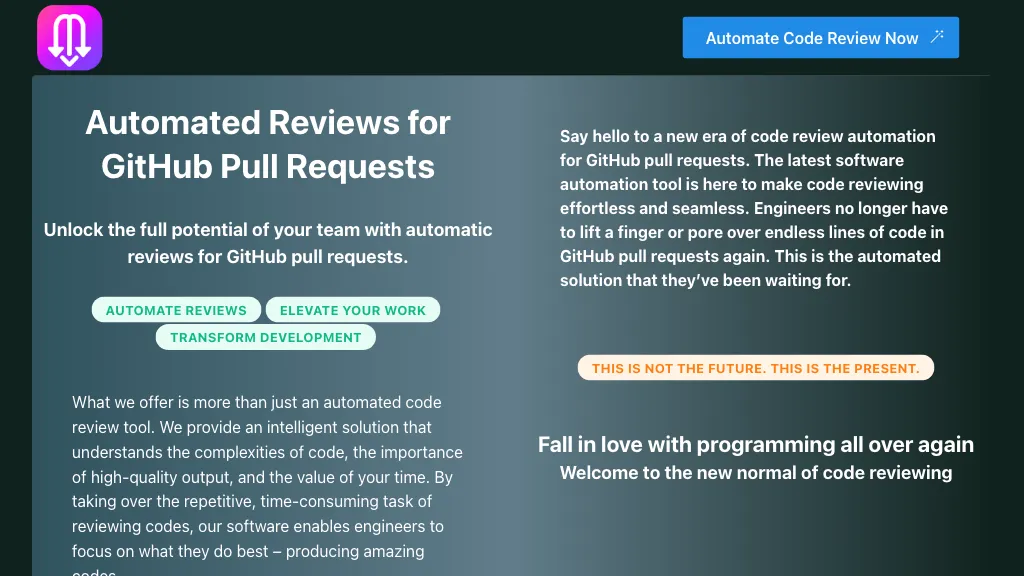The width and height of the screenshot is (1024, 576).
Task: Select the TRANSFORM DEVELOPMENT tag
Action: 266,338
